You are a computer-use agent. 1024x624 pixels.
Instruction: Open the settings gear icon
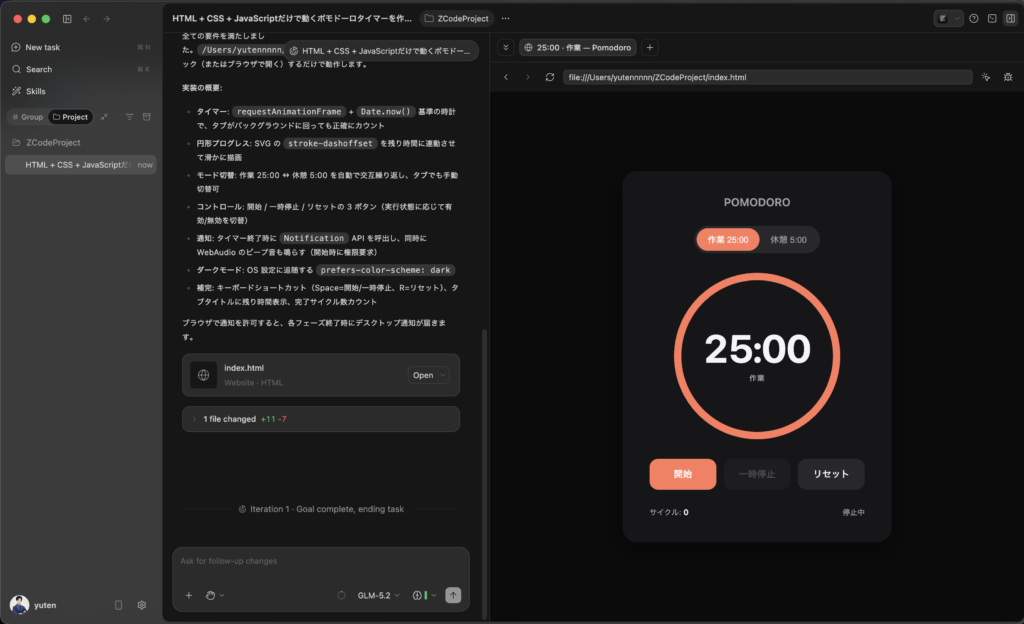tap(142, 605)
